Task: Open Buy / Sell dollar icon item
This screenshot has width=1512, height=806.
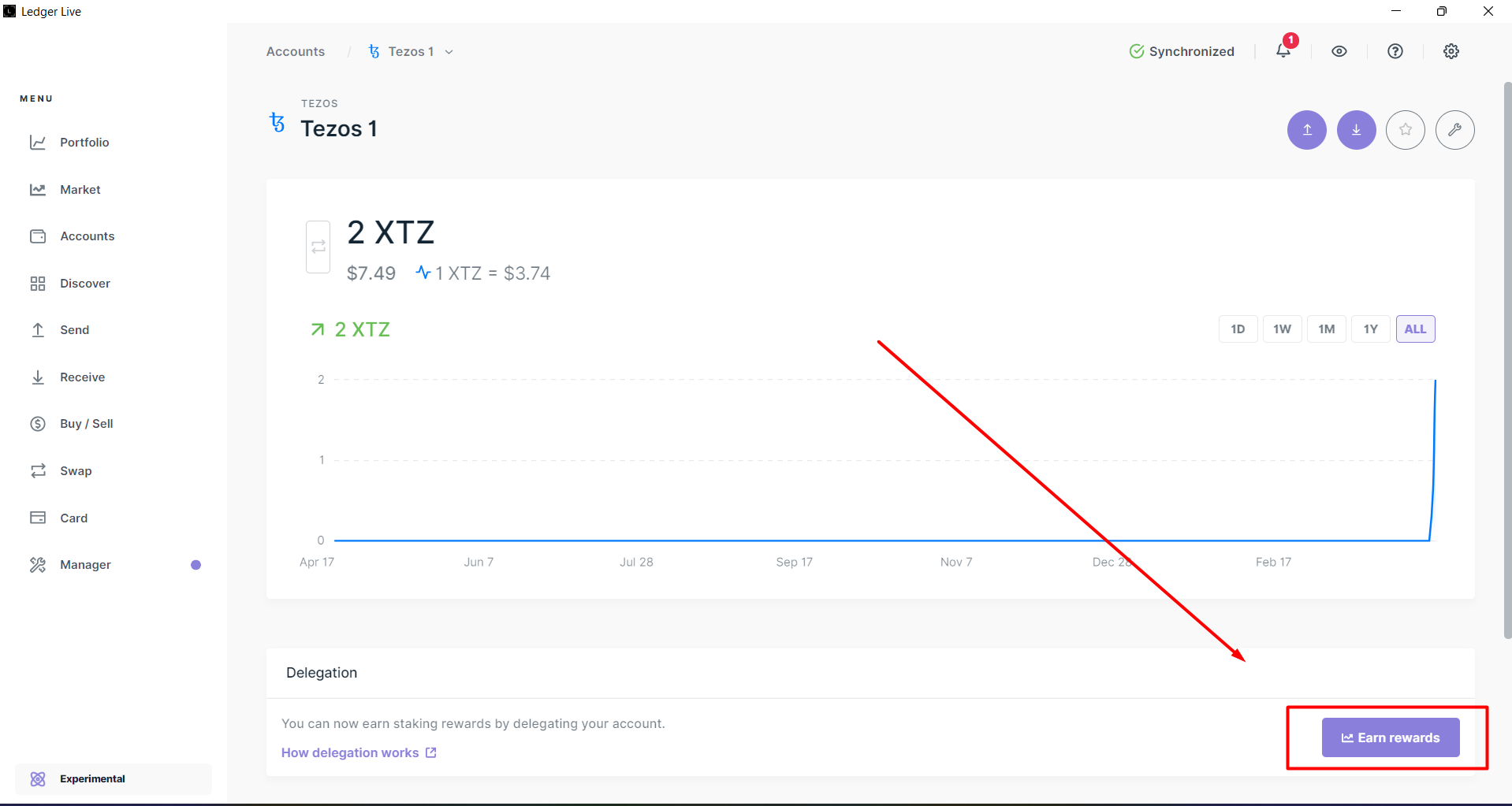Action: click(38, 424)
